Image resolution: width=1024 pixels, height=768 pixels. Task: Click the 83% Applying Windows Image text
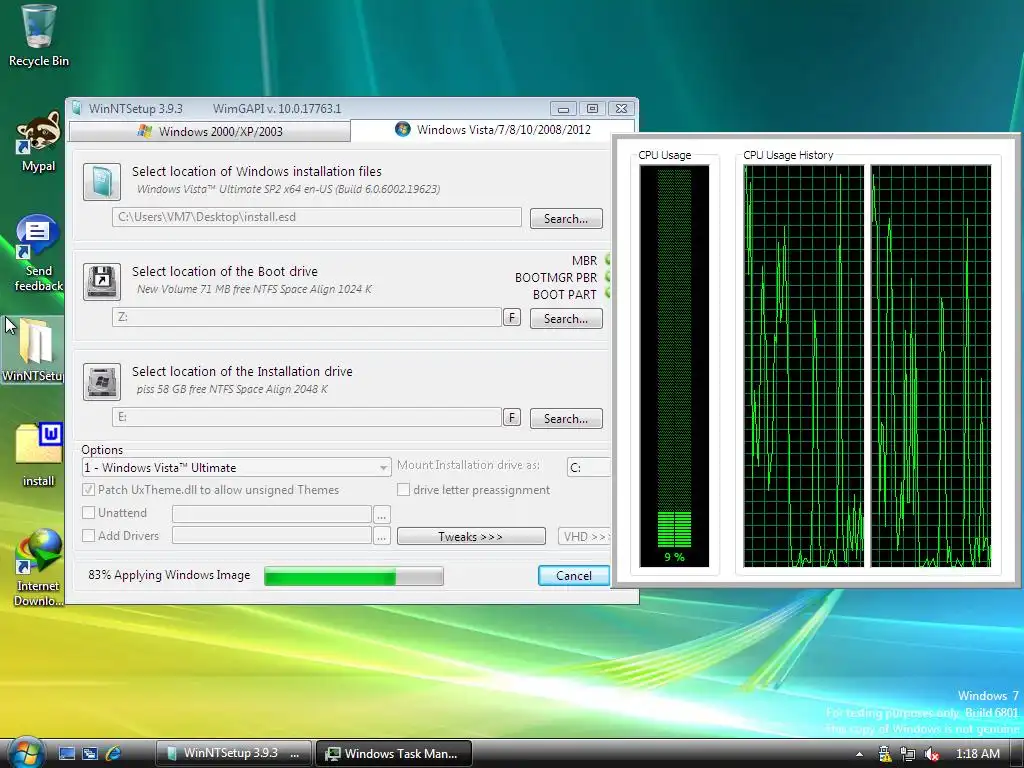[x=169, y=575]
